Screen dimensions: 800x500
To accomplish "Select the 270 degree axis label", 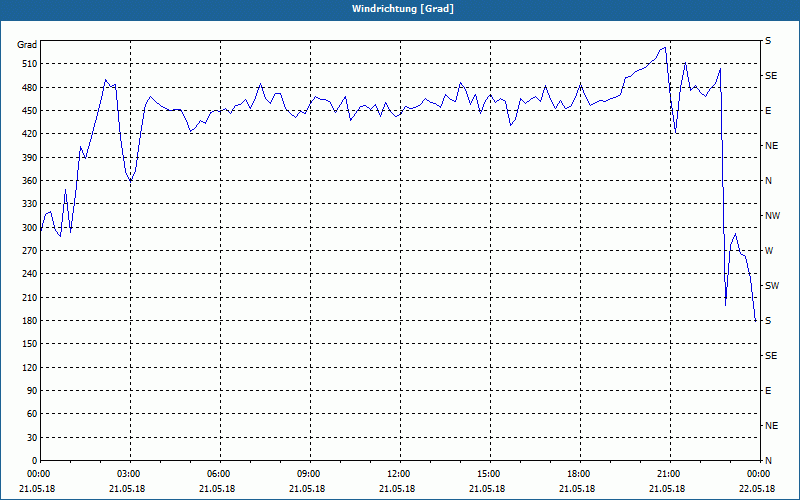I will coord(30,251).
